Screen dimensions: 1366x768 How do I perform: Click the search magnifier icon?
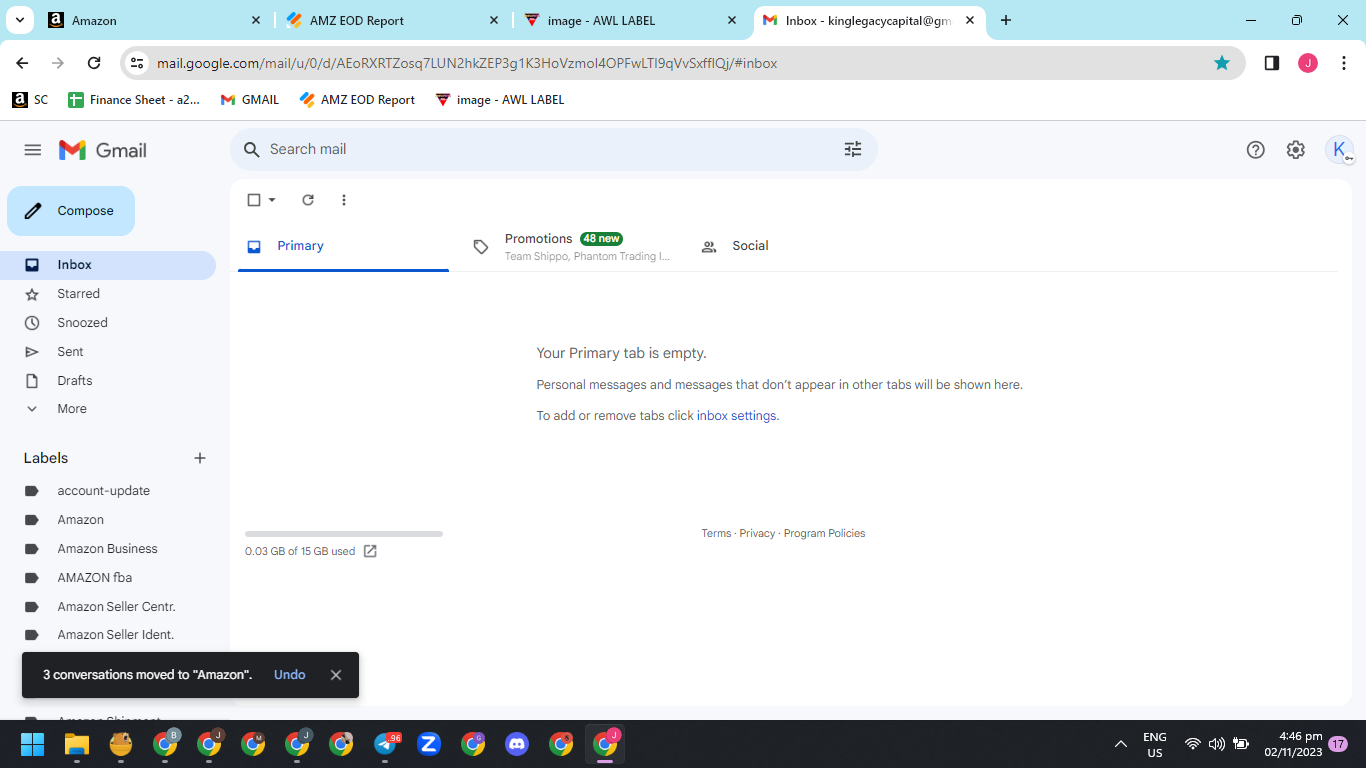[251, 149]
